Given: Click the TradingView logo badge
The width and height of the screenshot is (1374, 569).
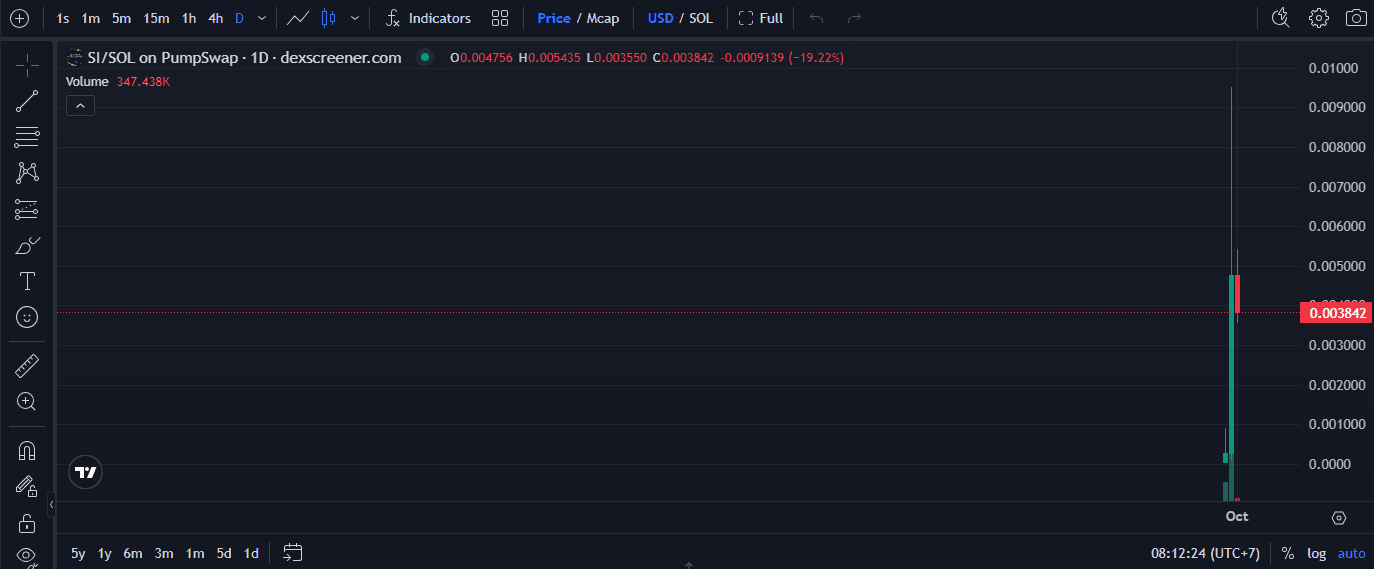Looking at the screenshot, I should [87, 473].
